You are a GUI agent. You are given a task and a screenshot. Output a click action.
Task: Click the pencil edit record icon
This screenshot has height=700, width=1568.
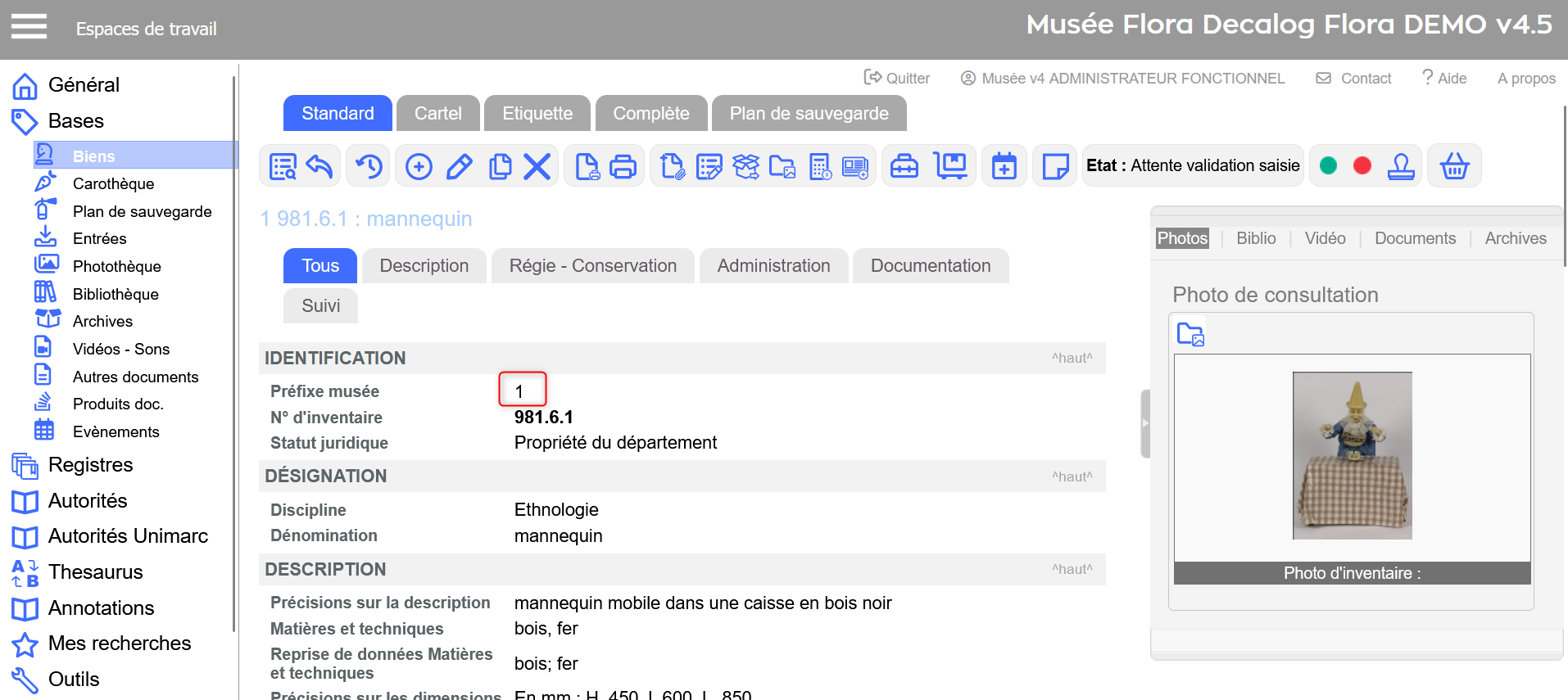(x=459, y=166)
